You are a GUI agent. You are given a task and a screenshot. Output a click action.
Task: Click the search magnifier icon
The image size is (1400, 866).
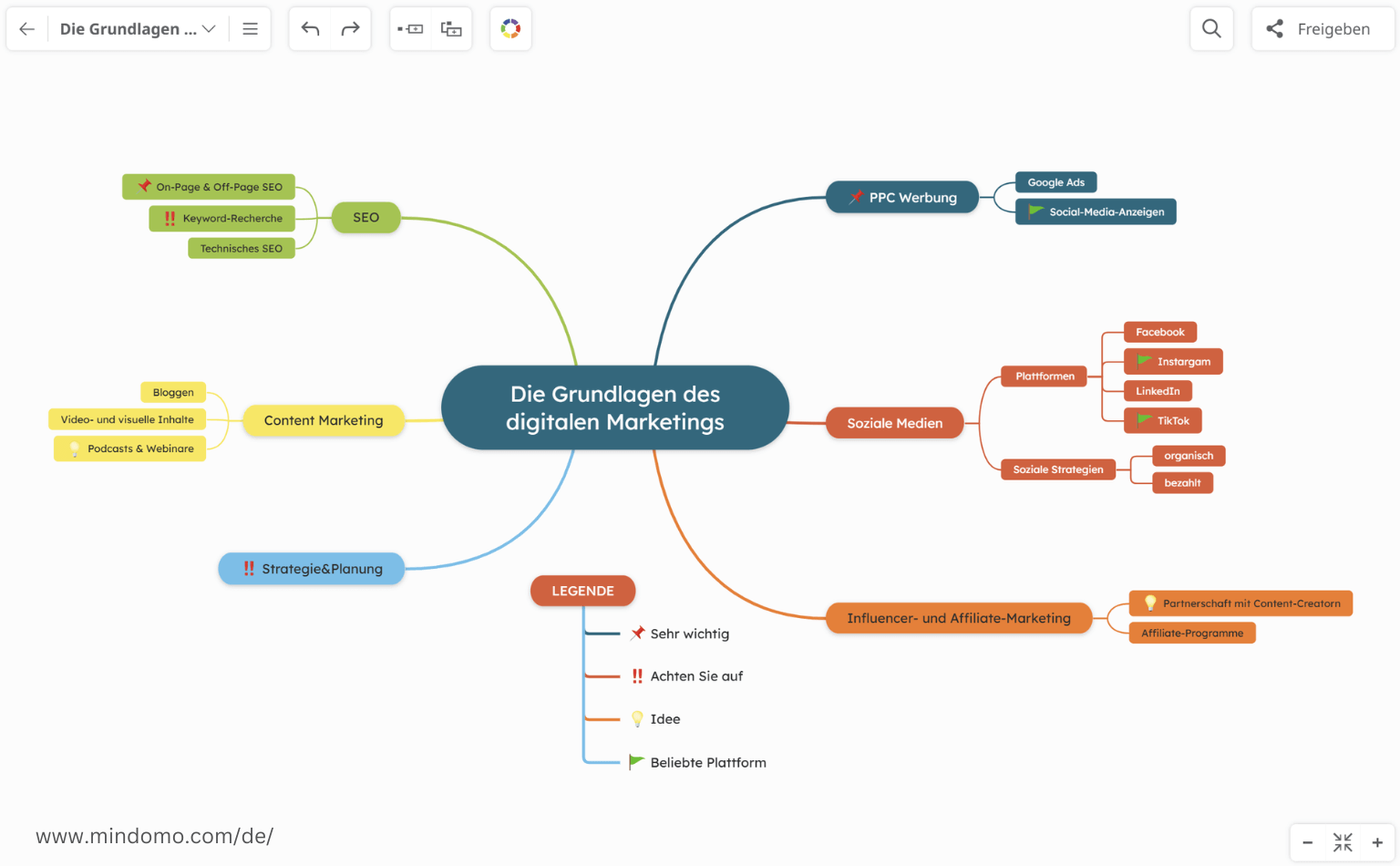[x=1211, y=29]
